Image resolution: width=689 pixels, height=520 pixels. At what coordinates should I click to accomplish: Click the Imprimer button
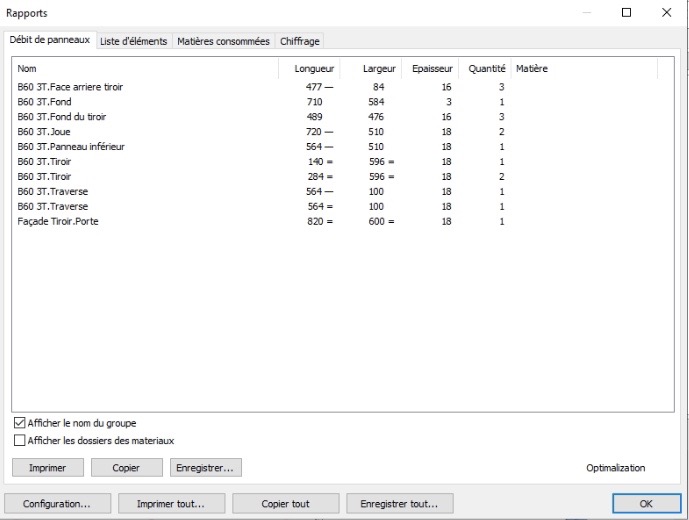[x=47, y=467]
